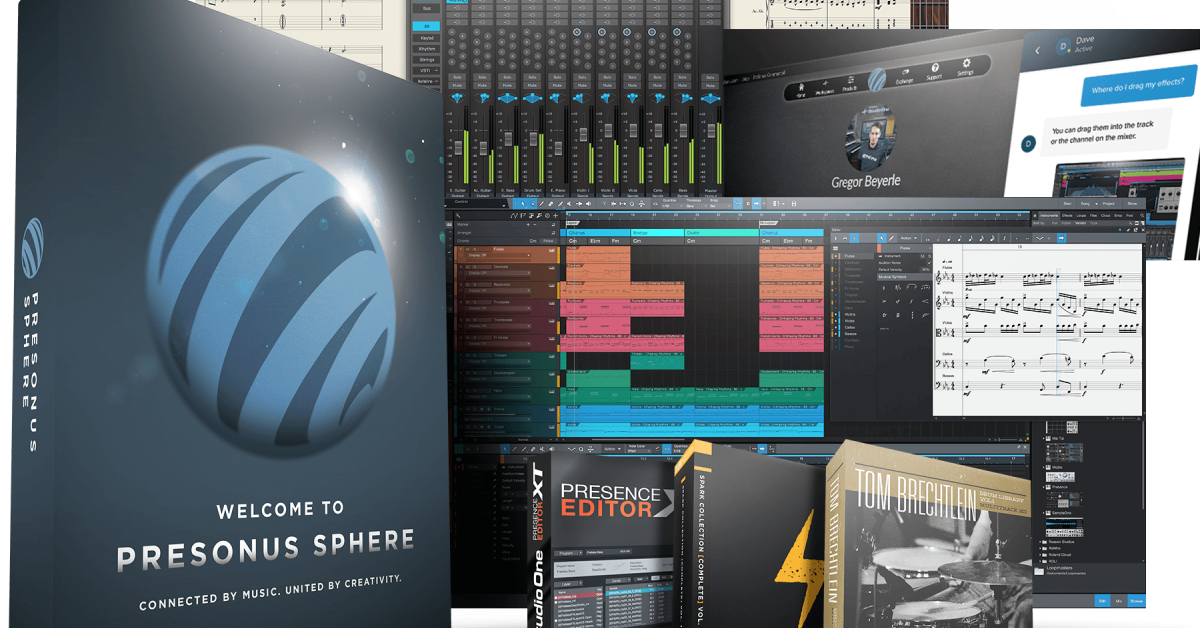Click the E. Guitar channel fader
Screen dimensions: 1200x628
pos(458,148)
